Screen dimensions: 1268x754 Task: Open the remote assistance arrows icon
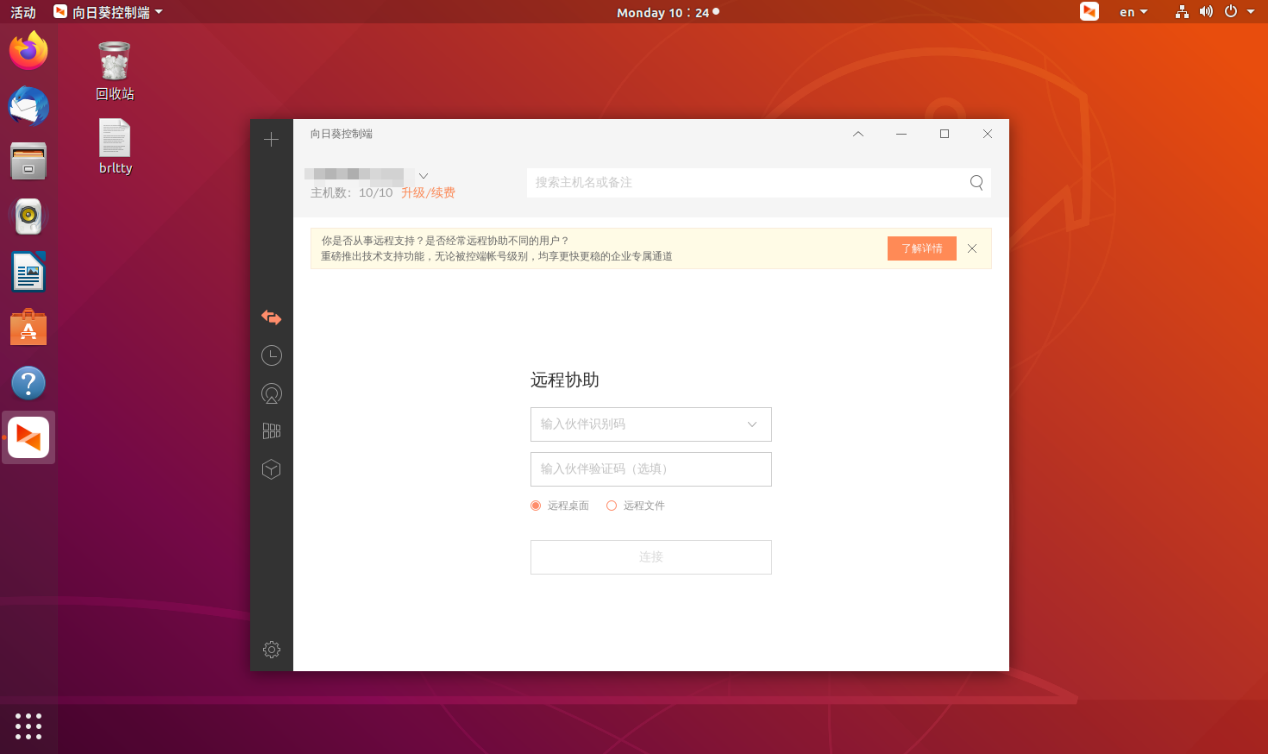click(271, 317)
